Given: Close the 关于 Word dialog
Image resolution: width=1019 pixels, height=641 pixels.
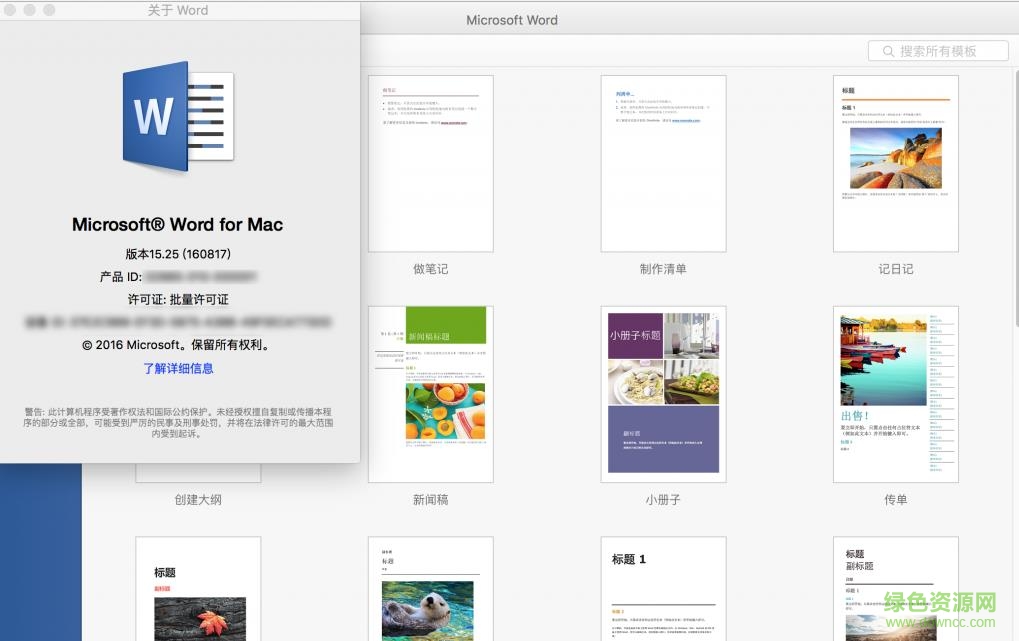Looking at the screenshot, I should pos(11,10).
